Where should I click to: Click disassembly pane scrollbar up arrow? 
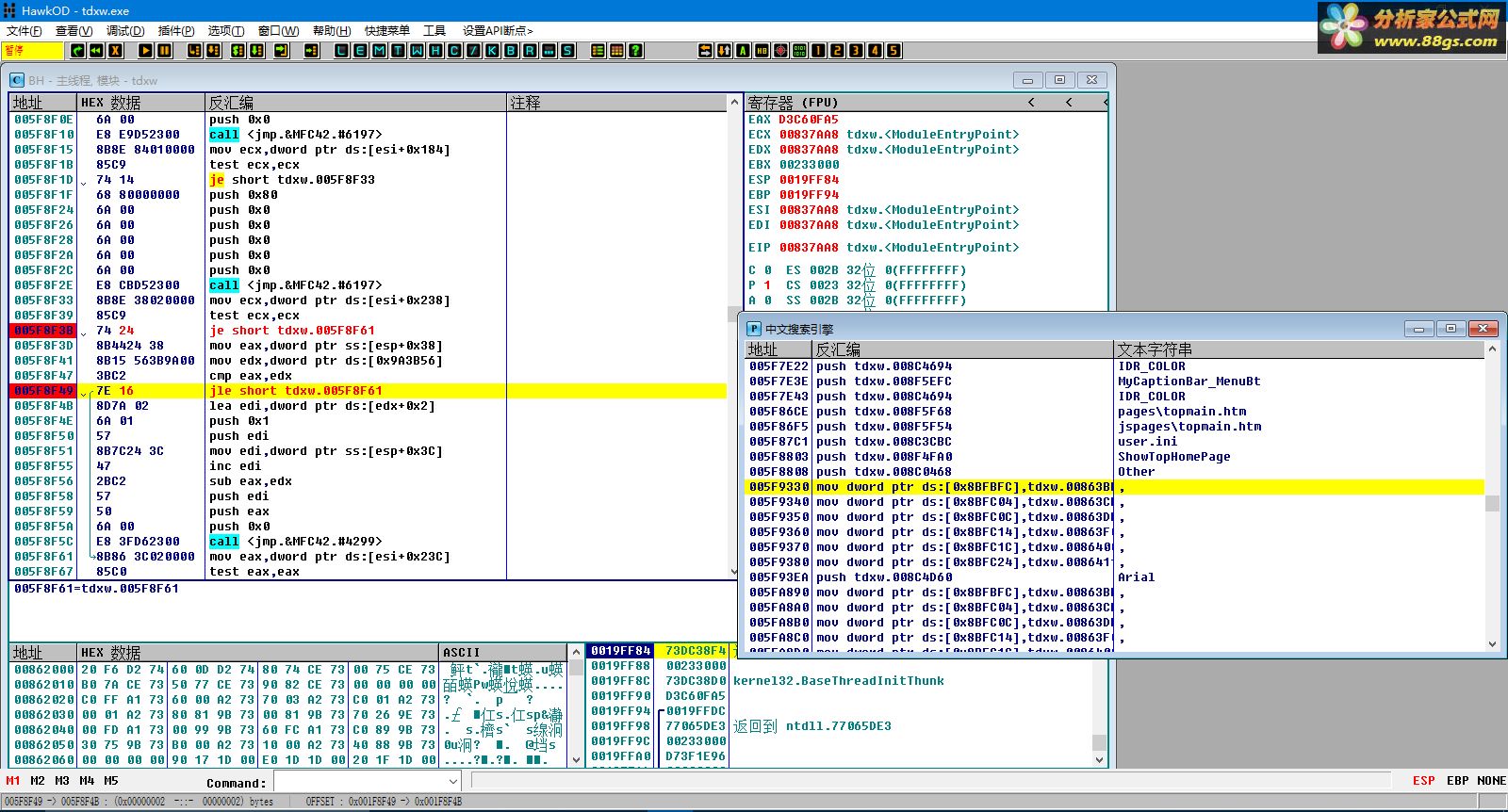pyautogui.click(x=734, y=102)
